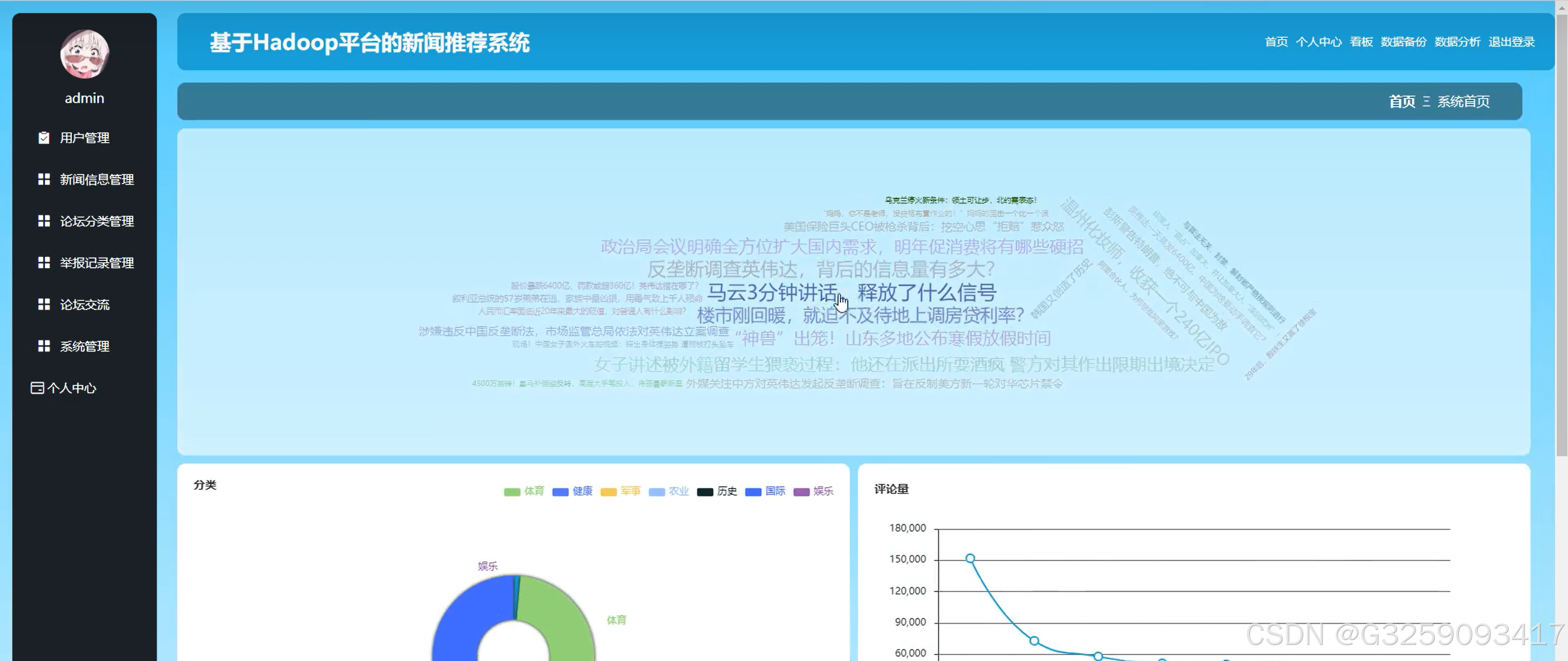Click the 评论量 chart title
The width and height of the screenshot is (1568, 661).
[x=891, y=489]
